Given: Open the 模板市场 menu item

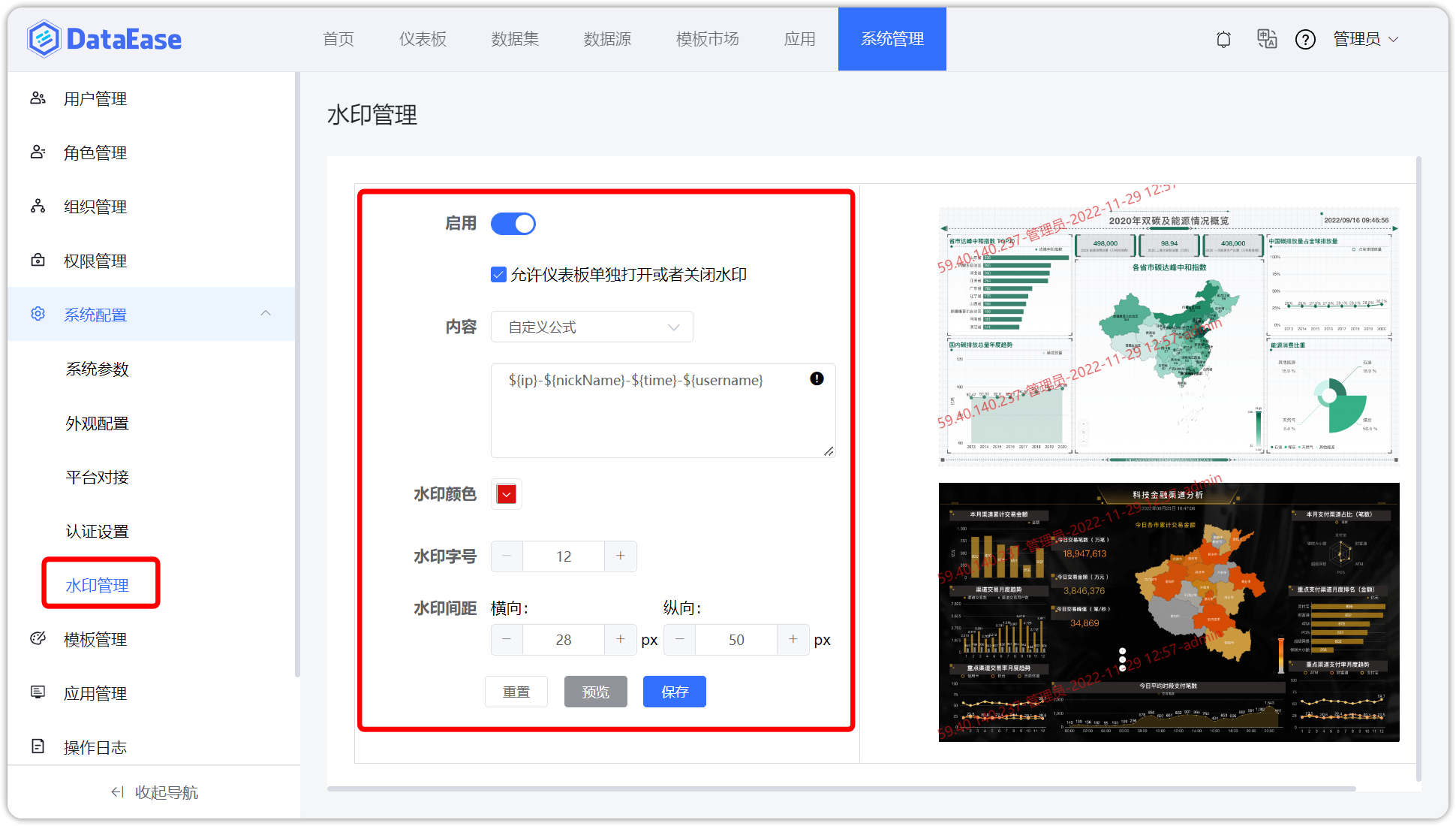Looking at the screenshot, I should (707, 39).
